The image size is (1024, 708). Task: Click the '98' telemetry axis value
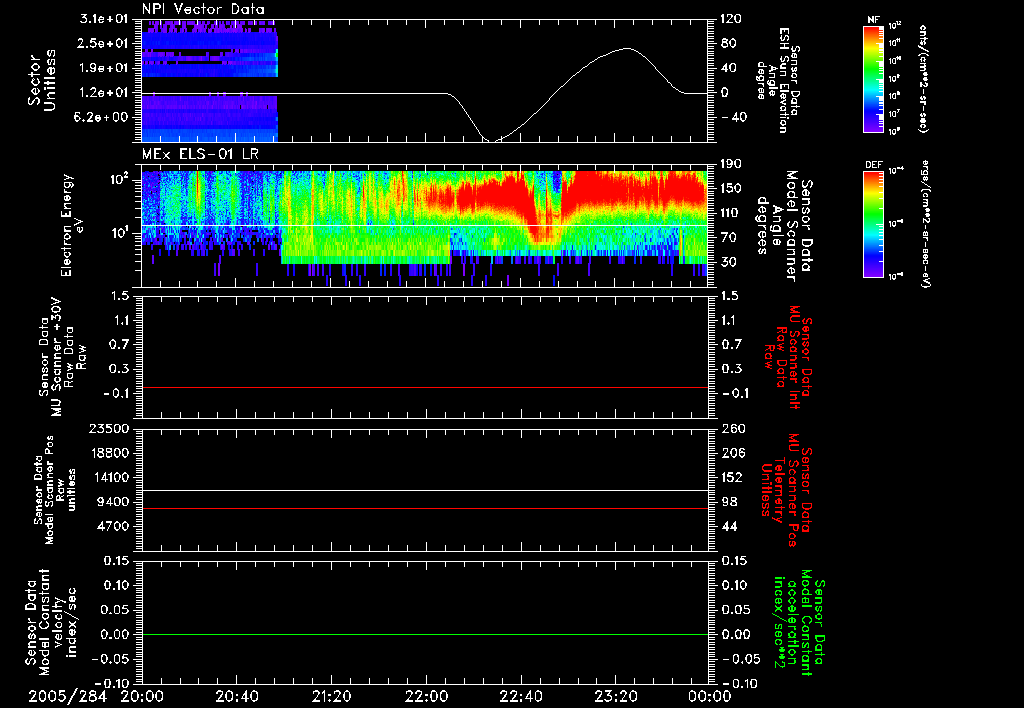[729, 502]
